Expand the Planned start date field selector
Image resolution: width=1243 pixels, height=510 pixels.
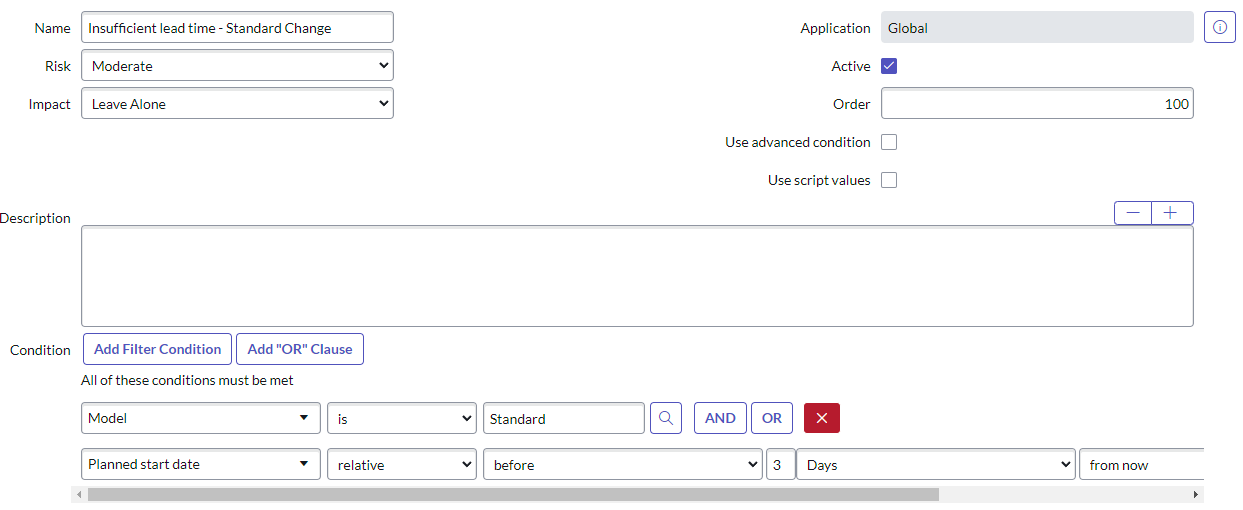point(200,464)
